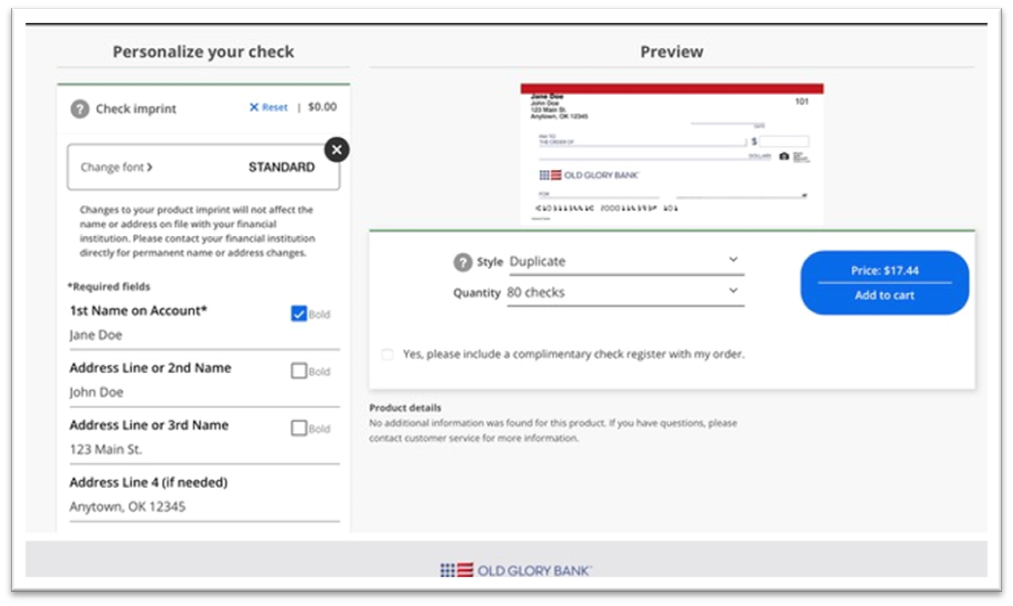The width and height of the screenshot is (1013, 606).
Task: Check the complimentary check register option
Action: [387, 353]
